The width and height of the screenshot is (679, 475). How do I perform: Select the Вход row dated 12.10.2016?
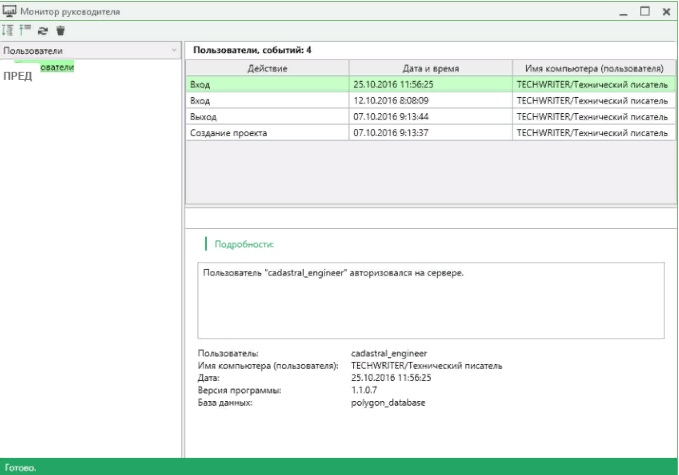pos(266,101)
